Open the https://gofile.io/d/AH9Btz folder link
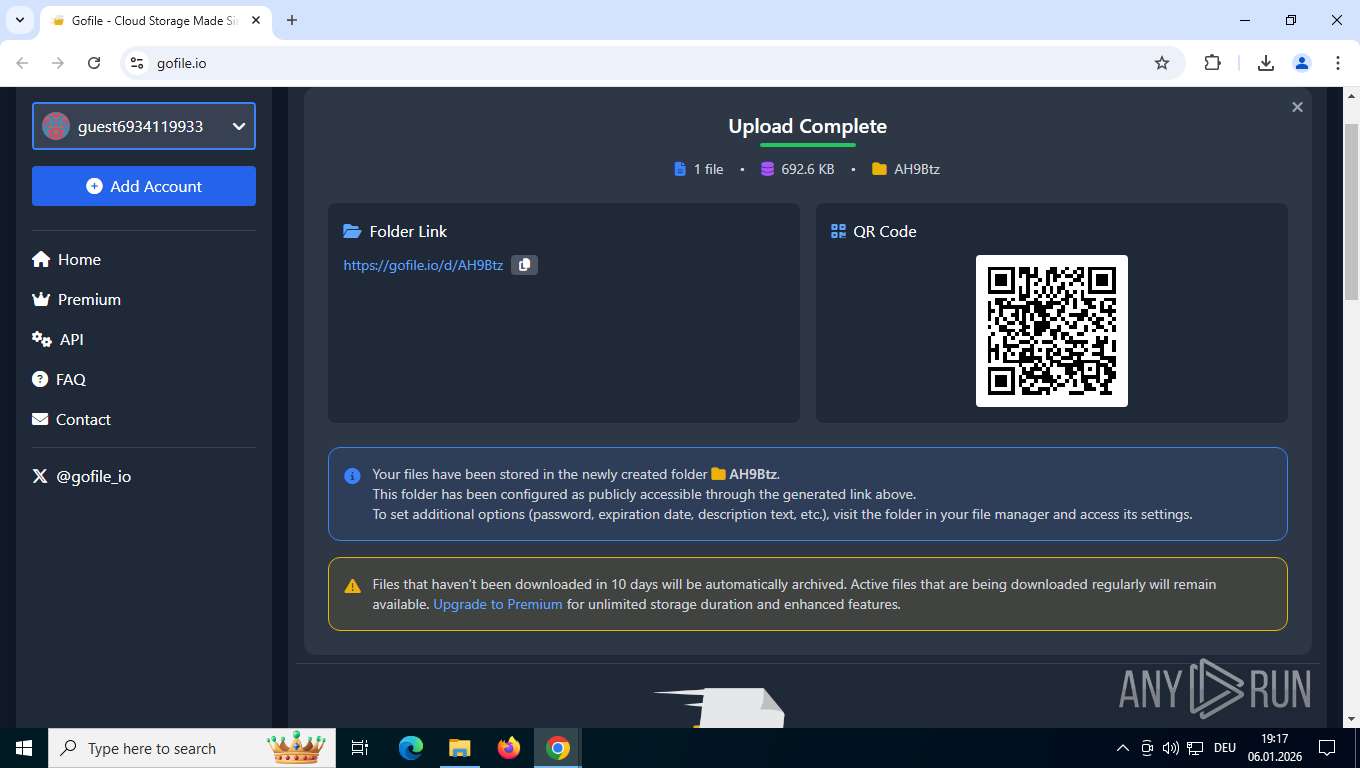The width and height of the screenshot is (1360, 768). pos(423,265)
